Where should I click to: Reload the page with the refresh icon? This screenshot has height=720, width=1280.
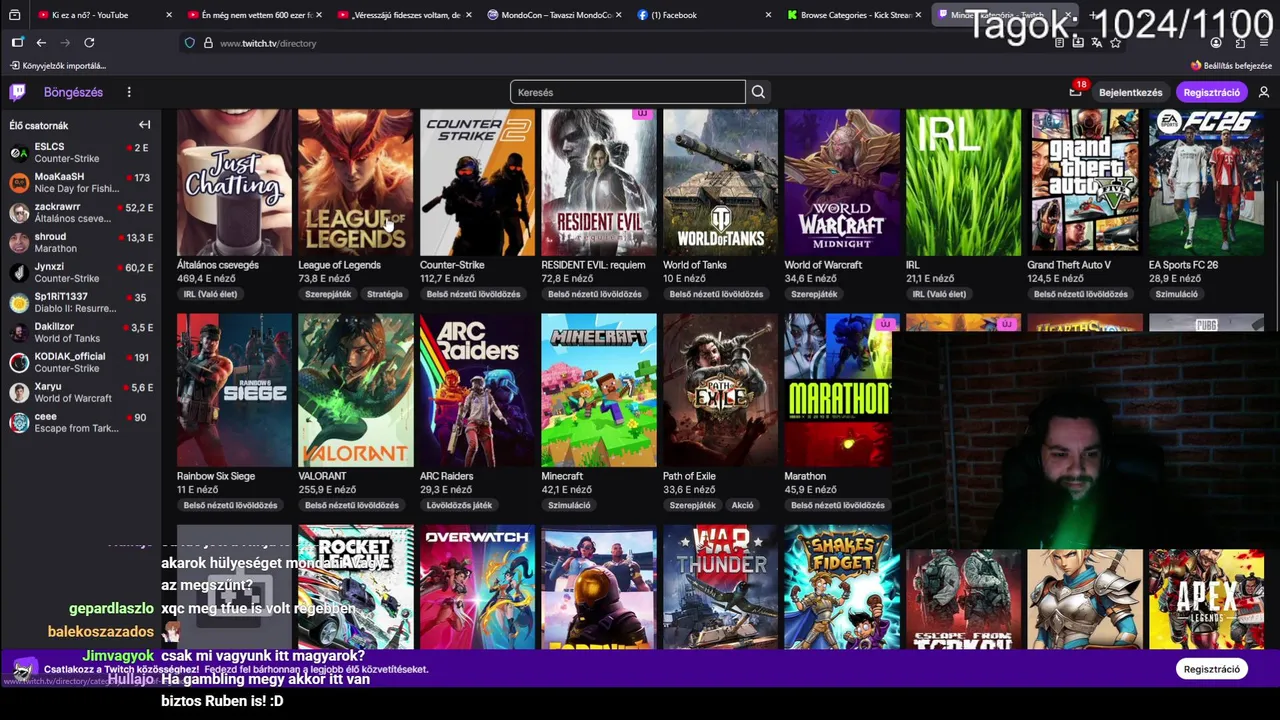click(x=89, y=43)
